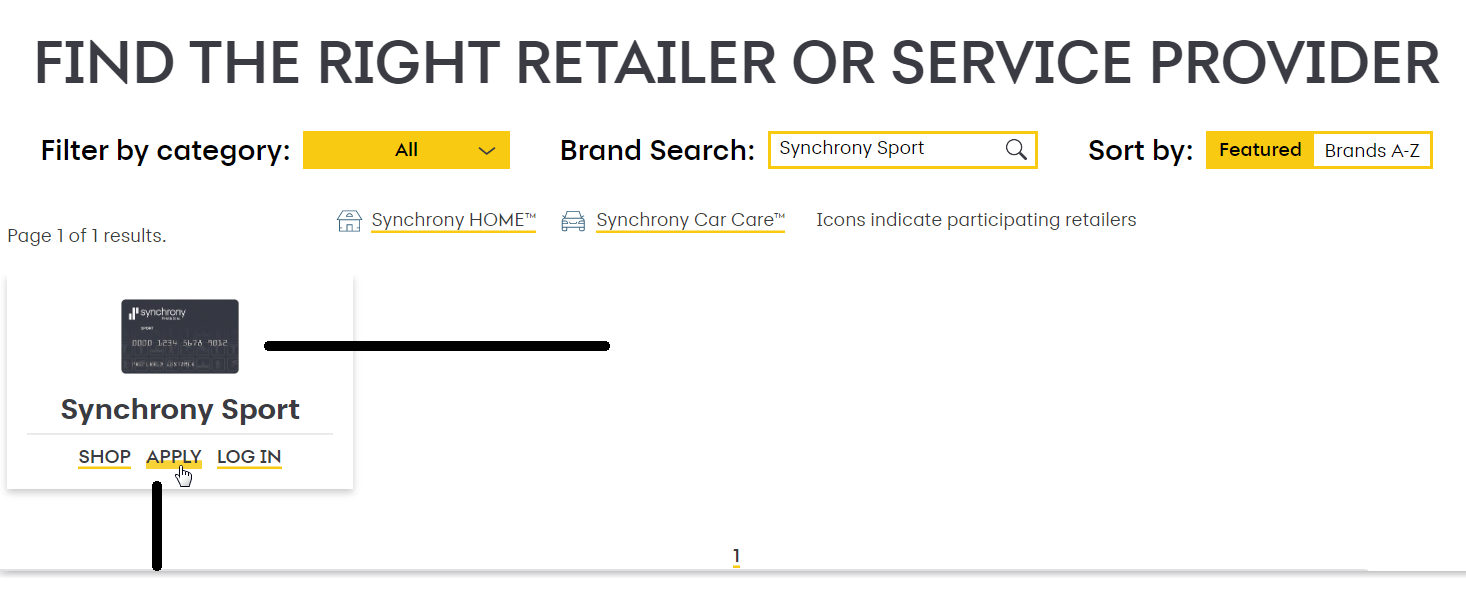Click APPLY for the Synchrony Sport card
This screenshot has width=1466, height=608.
click(174, 457)
